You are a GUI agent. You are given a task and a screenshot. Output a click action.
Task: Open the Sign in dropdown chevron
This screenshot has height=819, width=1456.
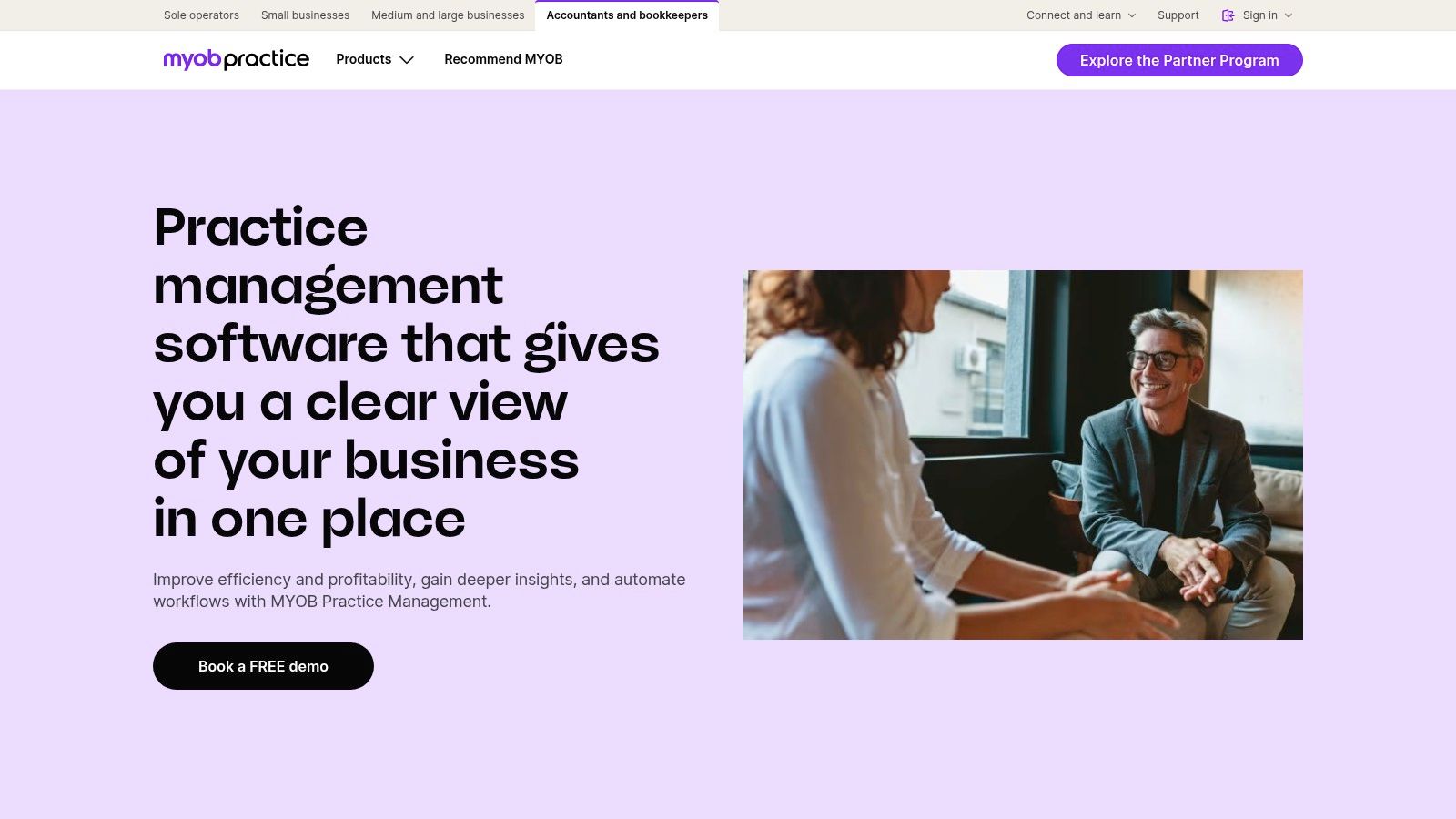[1289, 15]
